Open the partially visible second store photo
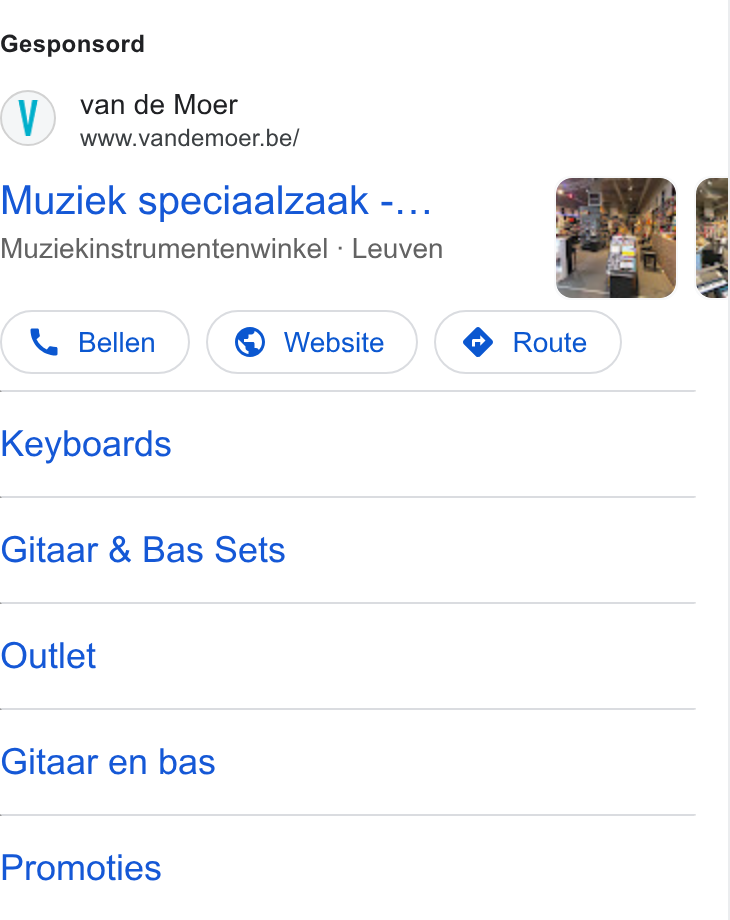The image size is (730, 920). point(712,238)
